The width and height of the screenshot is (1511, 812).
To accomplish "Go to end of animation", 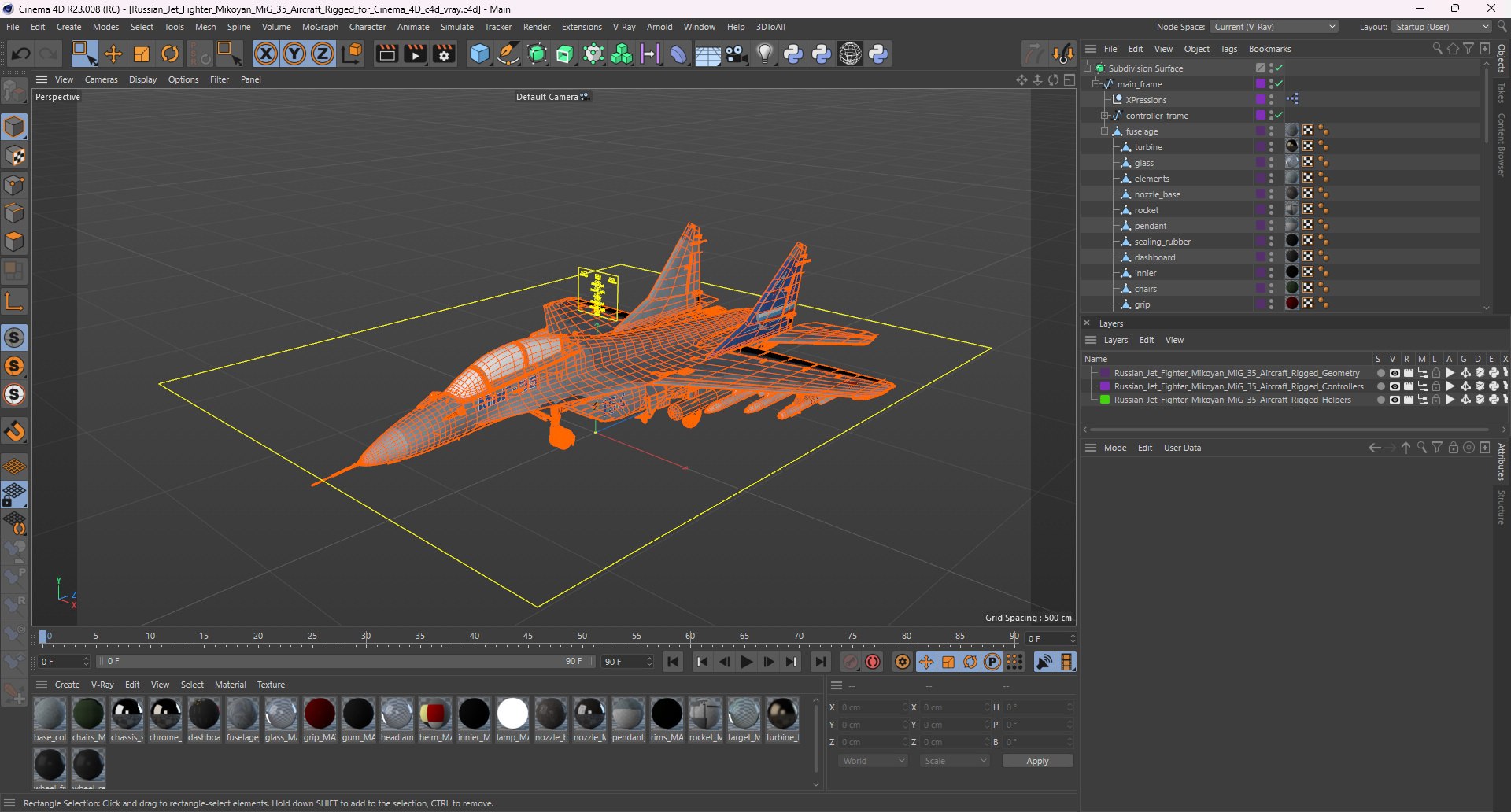I will (x=820, y=662).
